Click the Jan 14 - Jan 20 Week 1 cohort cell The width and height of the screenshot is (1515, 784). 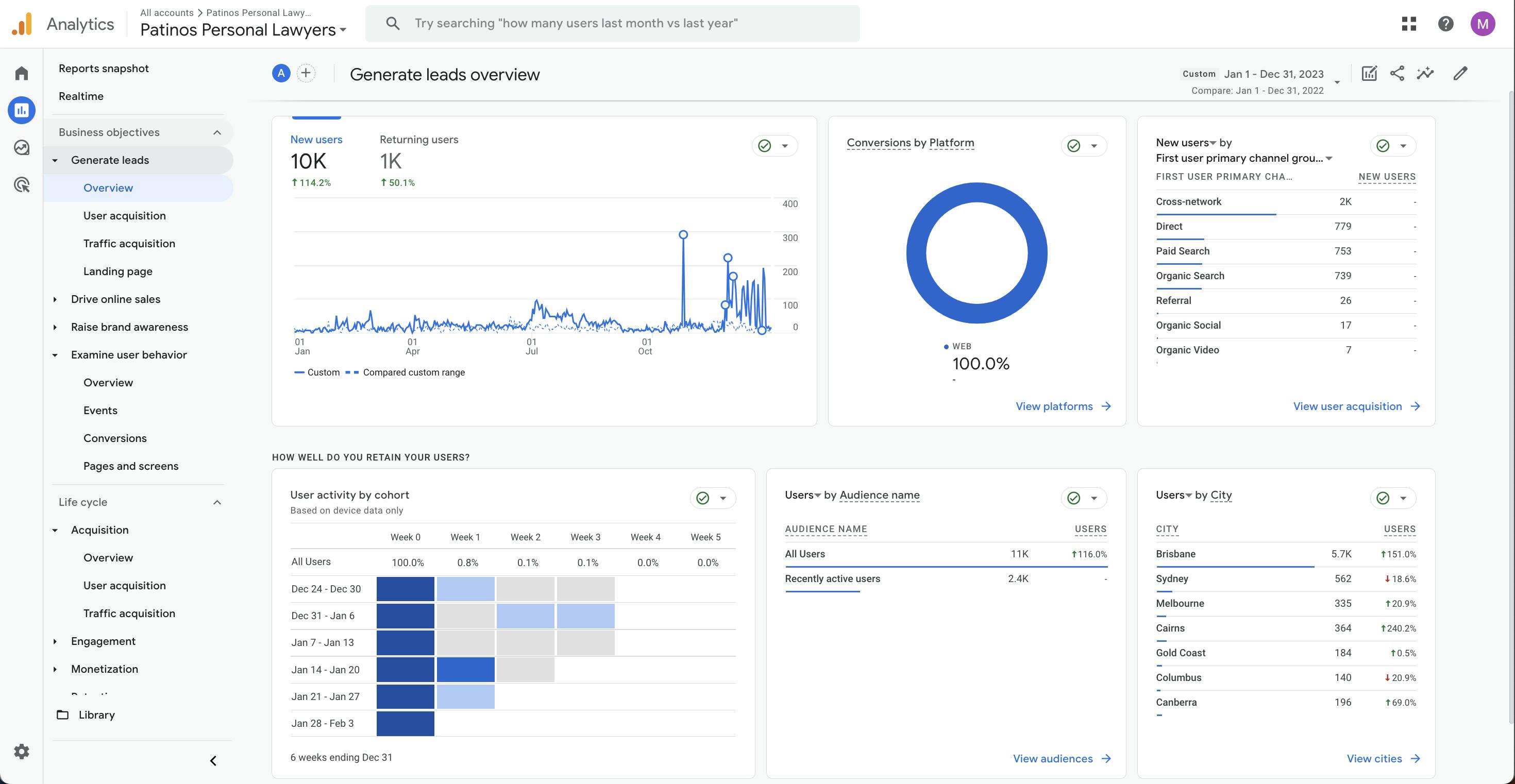coord(465,670)
